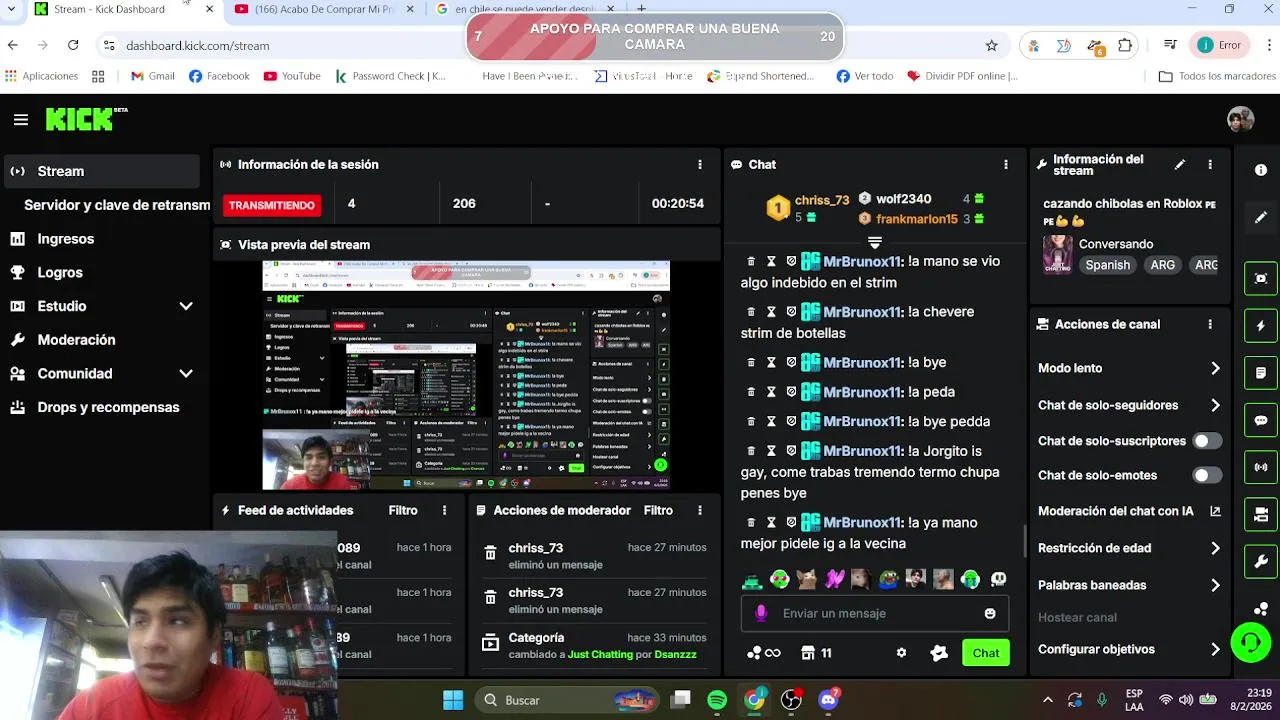Click the purple microphone icon in message box
1280x720 pixels.
(x=761, y=613)
